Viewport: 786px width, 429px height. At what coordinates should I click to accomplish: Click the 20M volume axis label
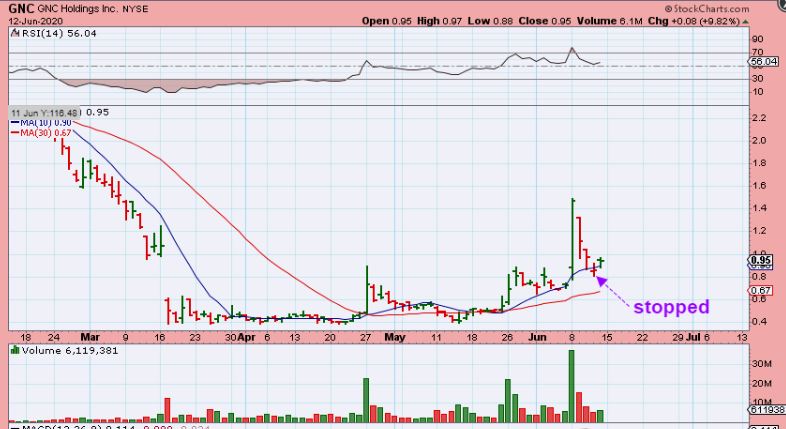coord(761,383)
